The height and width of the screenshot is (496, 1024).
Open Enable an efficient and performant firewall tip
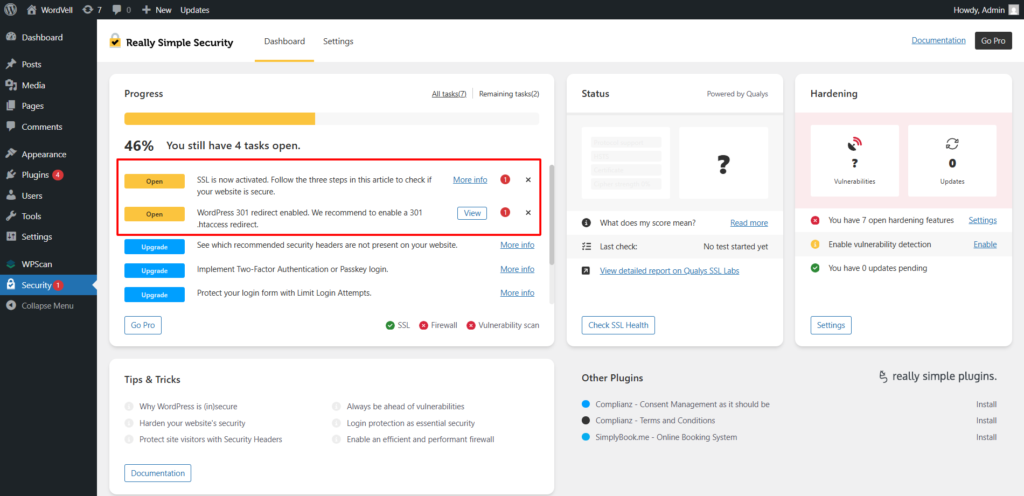coord(421,439)
